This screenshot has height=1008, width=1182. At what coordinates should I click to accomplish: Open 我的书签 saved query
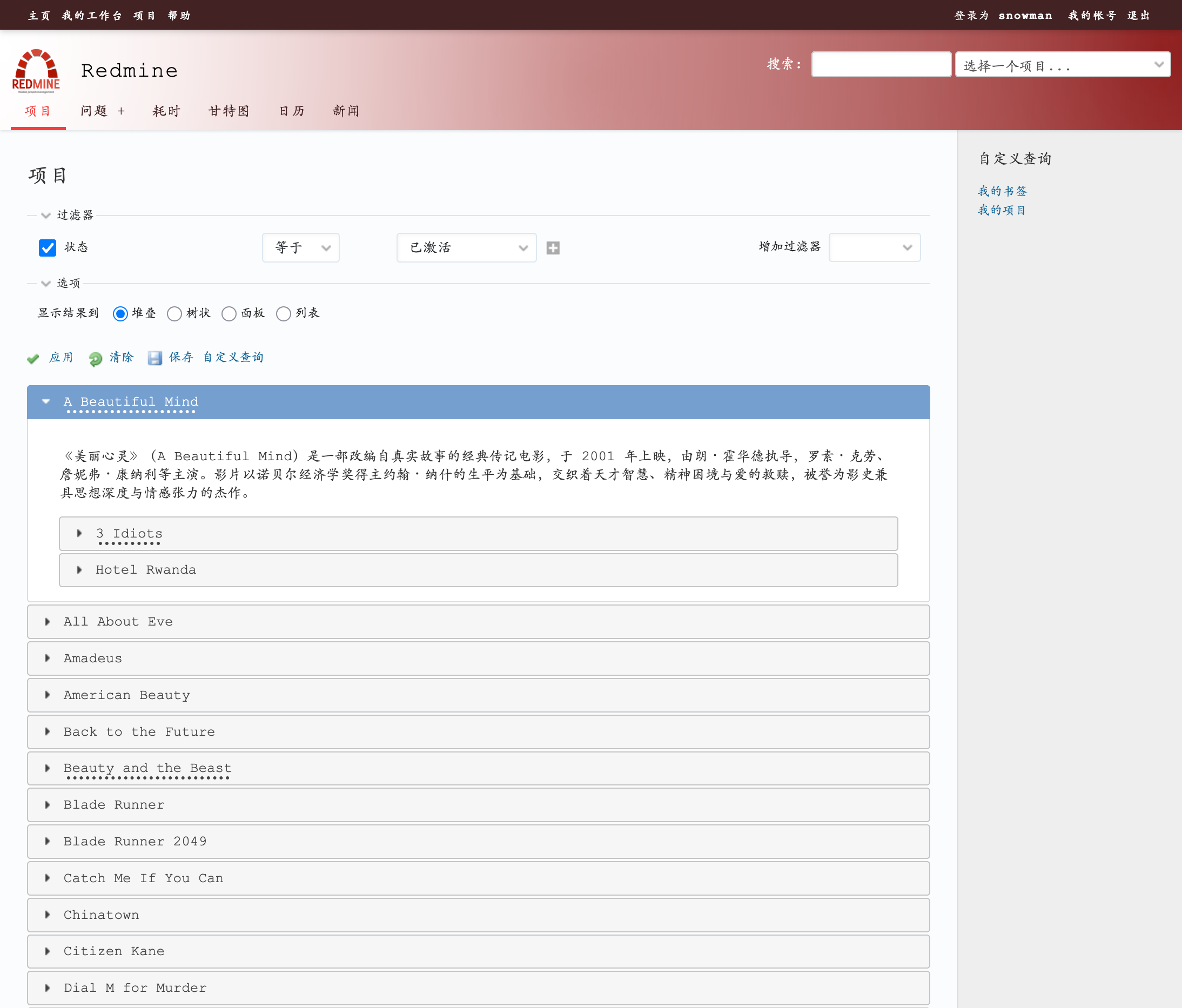click(x=1002, y=191)
